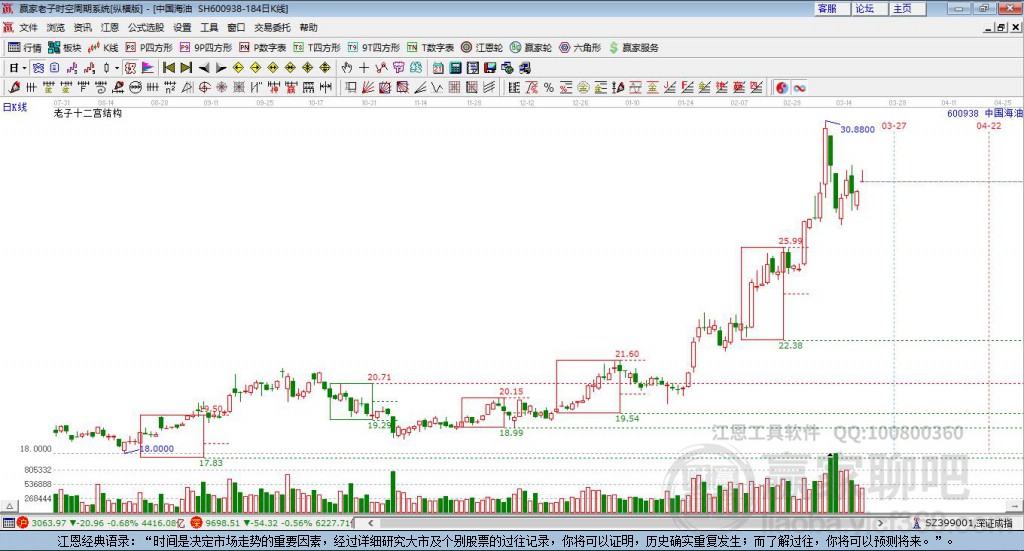Image resolution: width=1024 pixels, height=551 pixels.
Task: Click the last yellow diamond arrow icon
Action: (x=325, y=68)
